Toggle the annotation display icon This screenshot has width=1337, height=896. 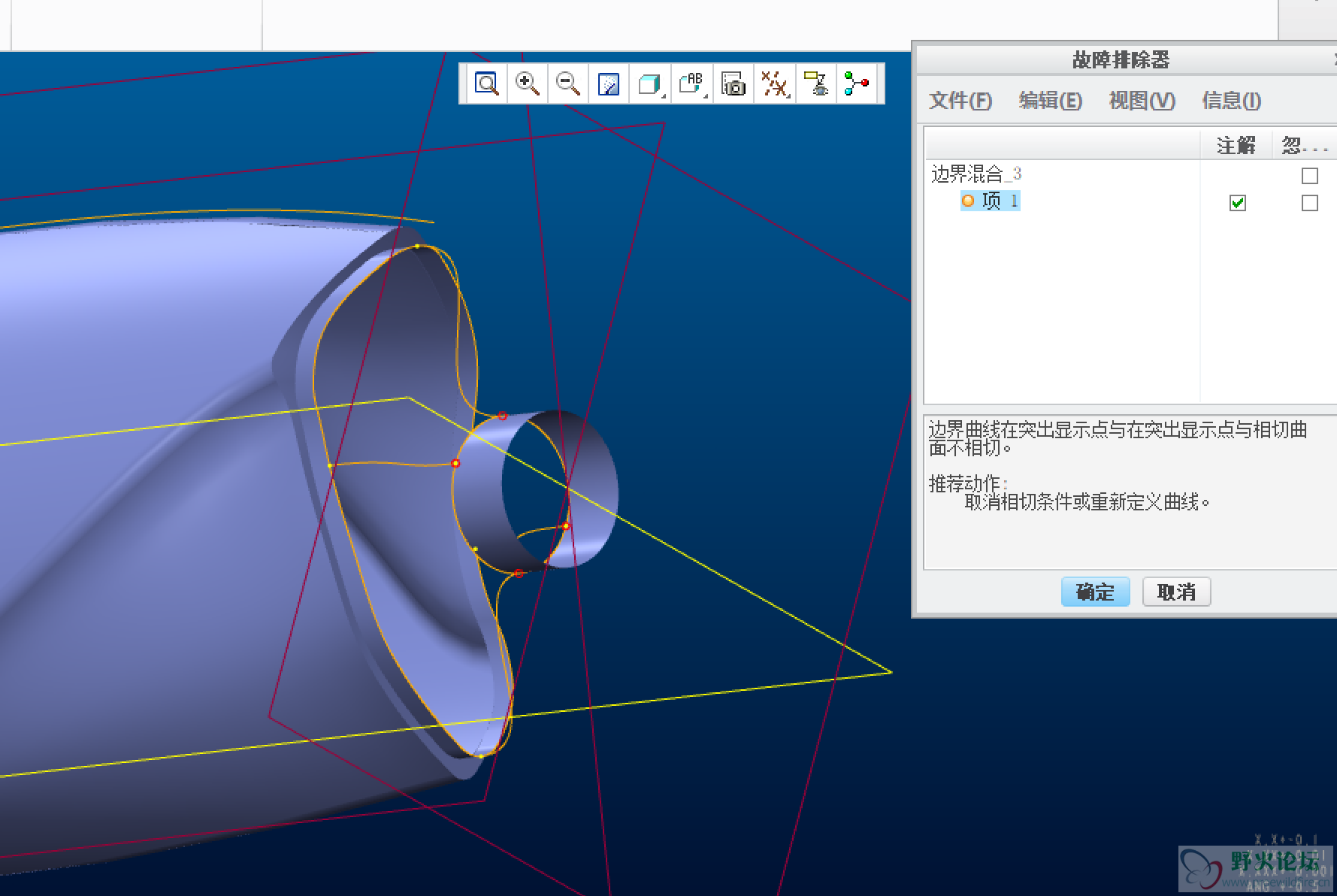pyautogui.click(x=815, y=83)
